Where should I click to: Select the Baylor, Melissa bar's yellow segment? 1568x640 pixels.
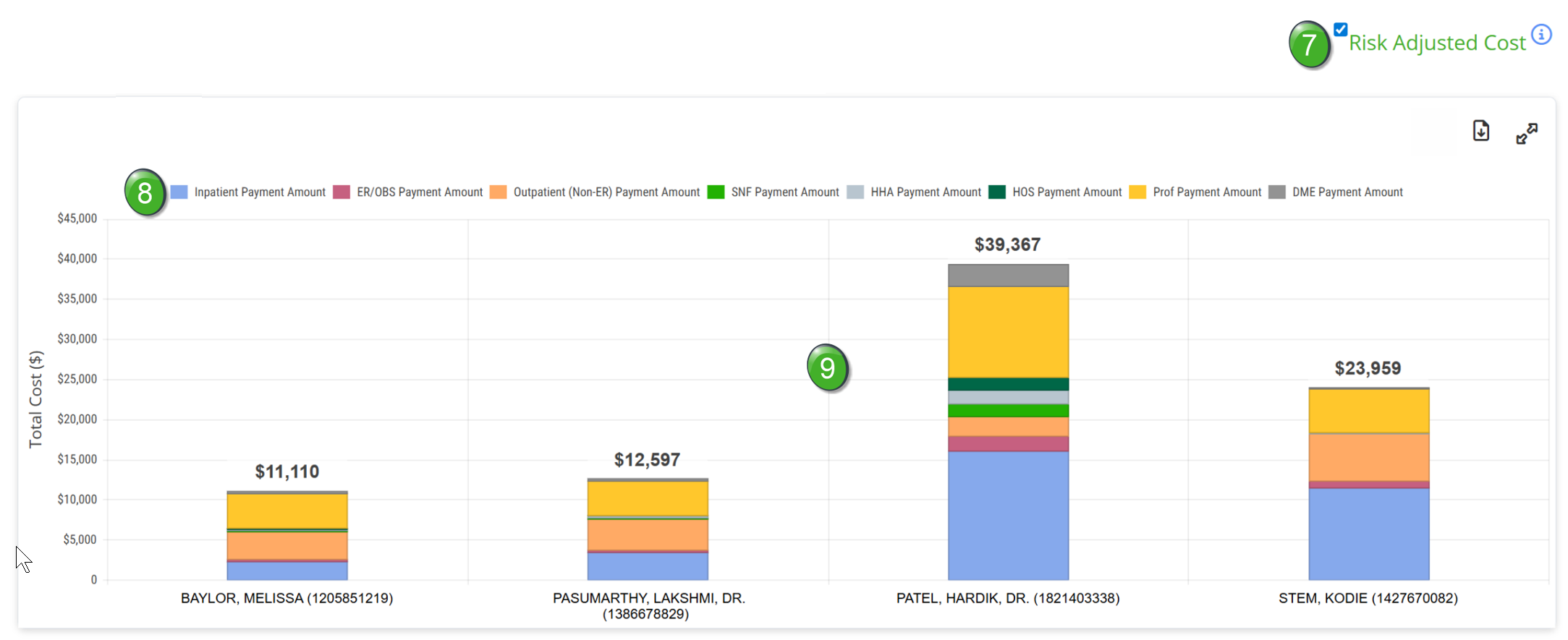tap(287, 511)
